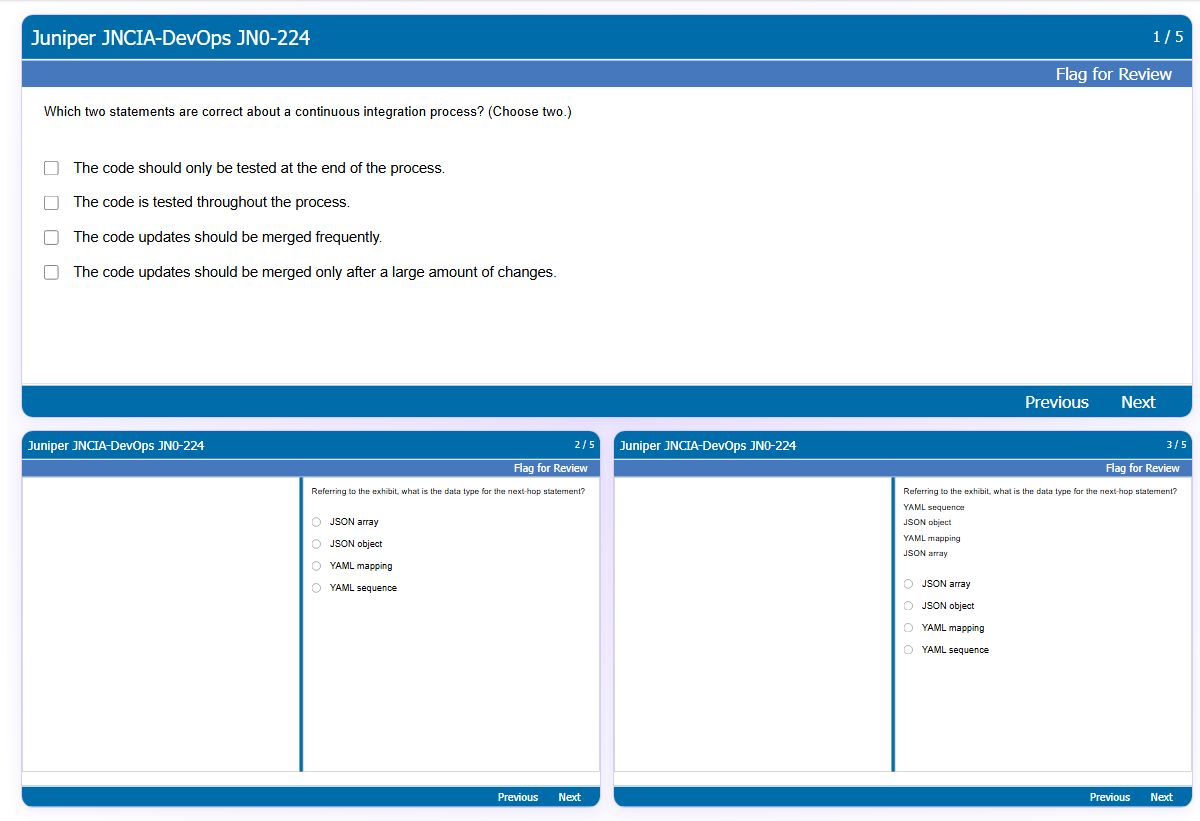Viewport: 1200px width, 821px height.
Task: Select YAML mapping radio in question 2/5
Action: pyautogui.click(x=316, y=566)
